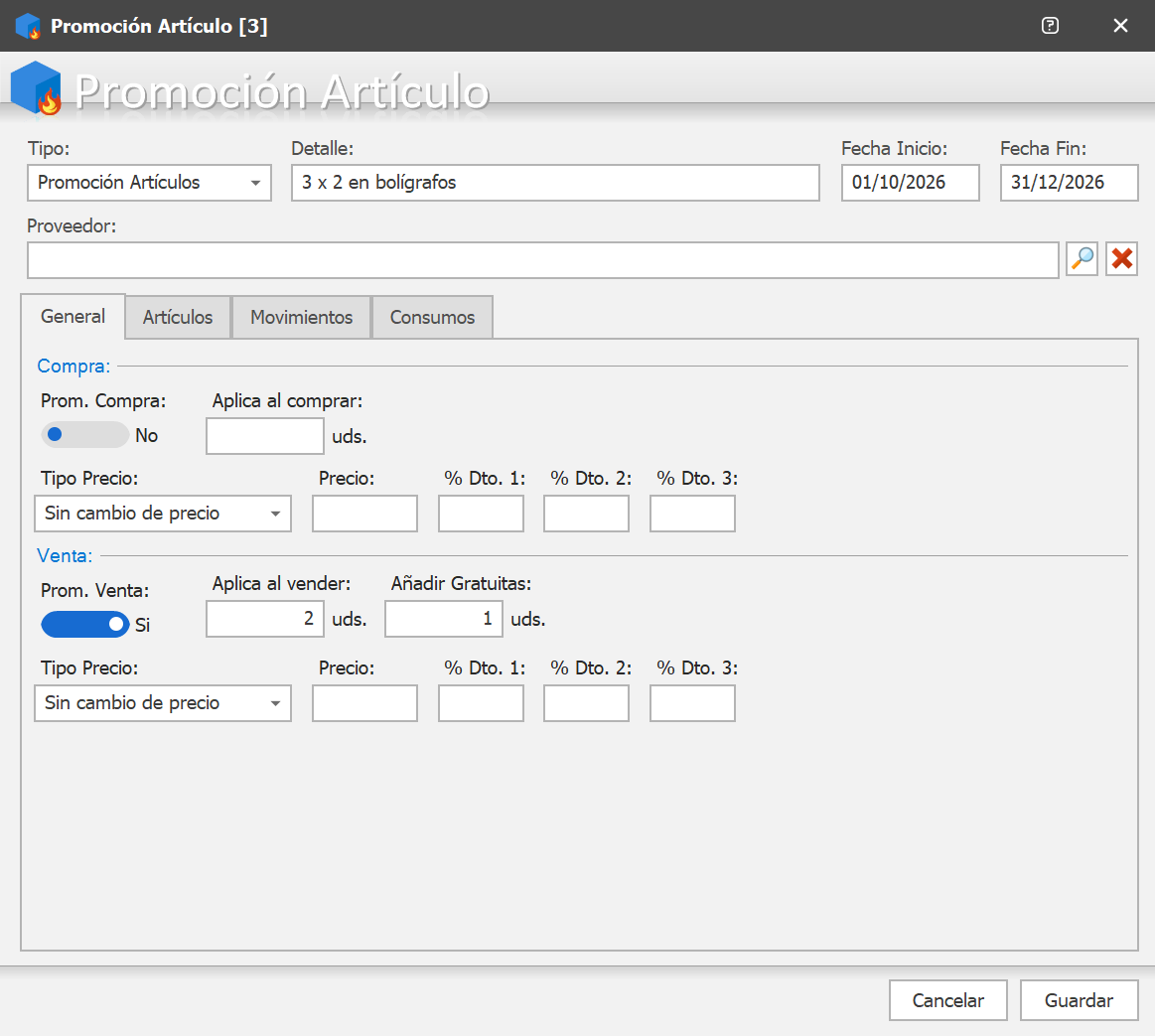Click the Fecha Inicio date field
1155x1036 pixels.
click(x=911, y=183)
